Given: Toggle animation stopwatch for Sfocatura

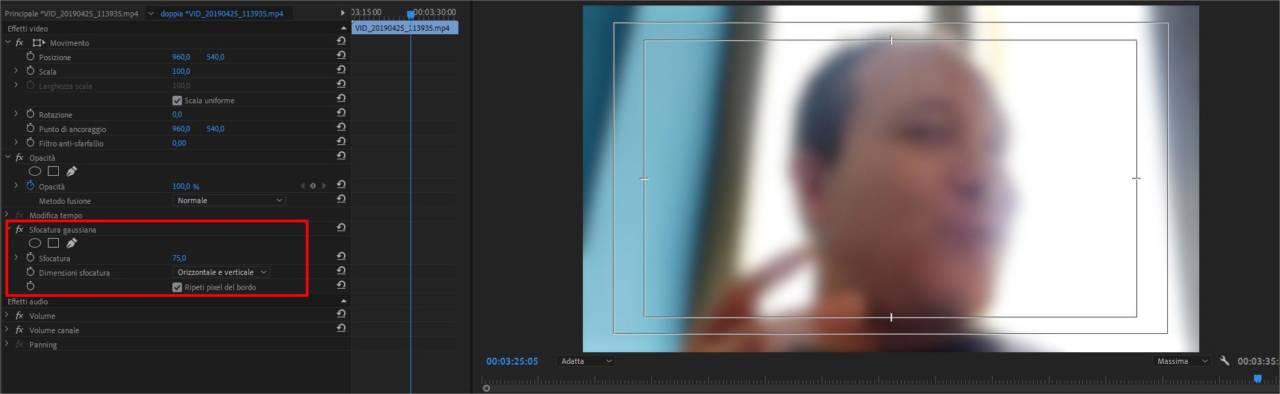Looking at the screenshot, I should click(30, 258).
